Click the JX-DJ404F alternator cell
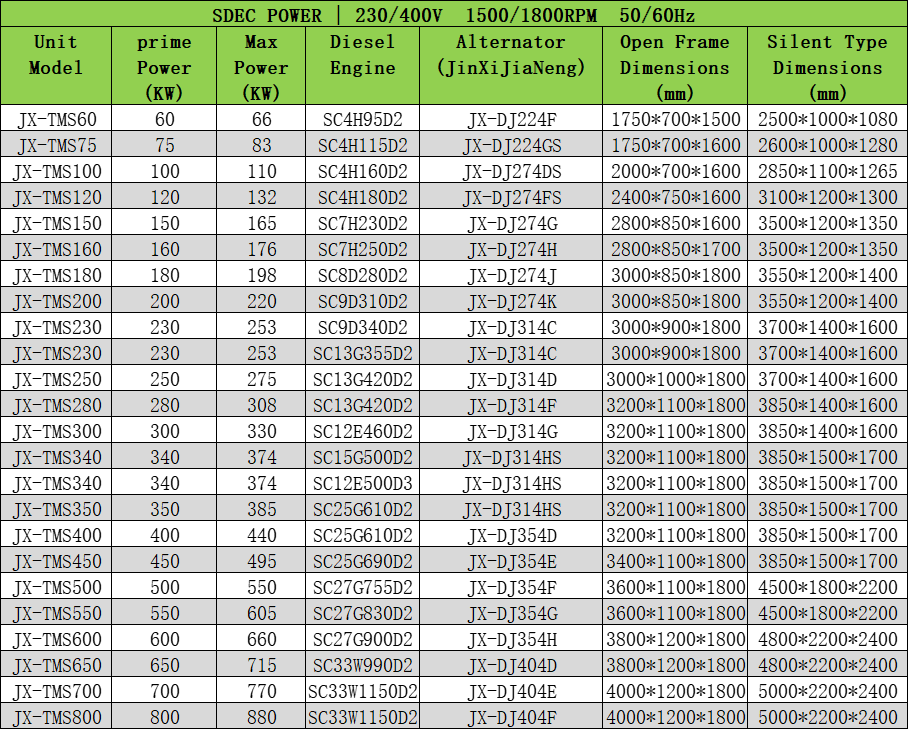 point(510,717)
